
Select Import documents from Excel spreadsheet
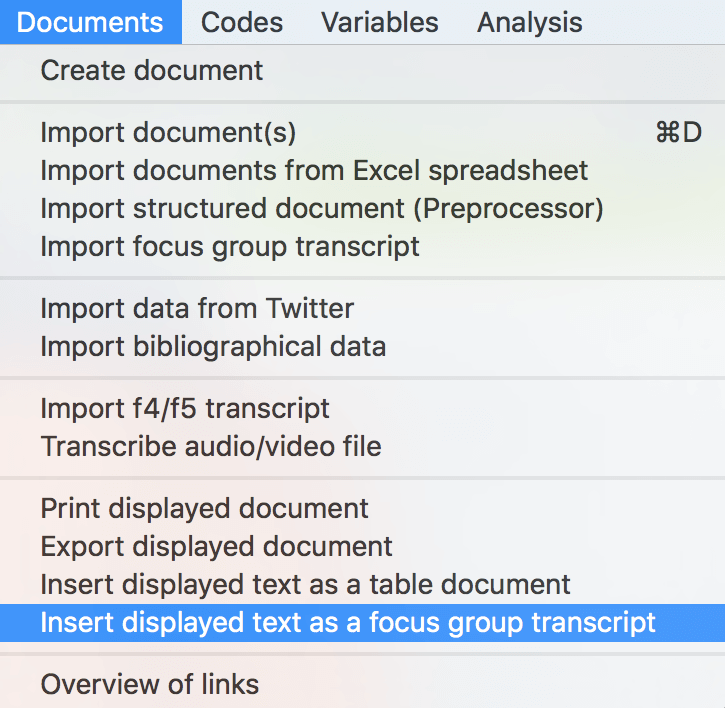pos(362,170)
